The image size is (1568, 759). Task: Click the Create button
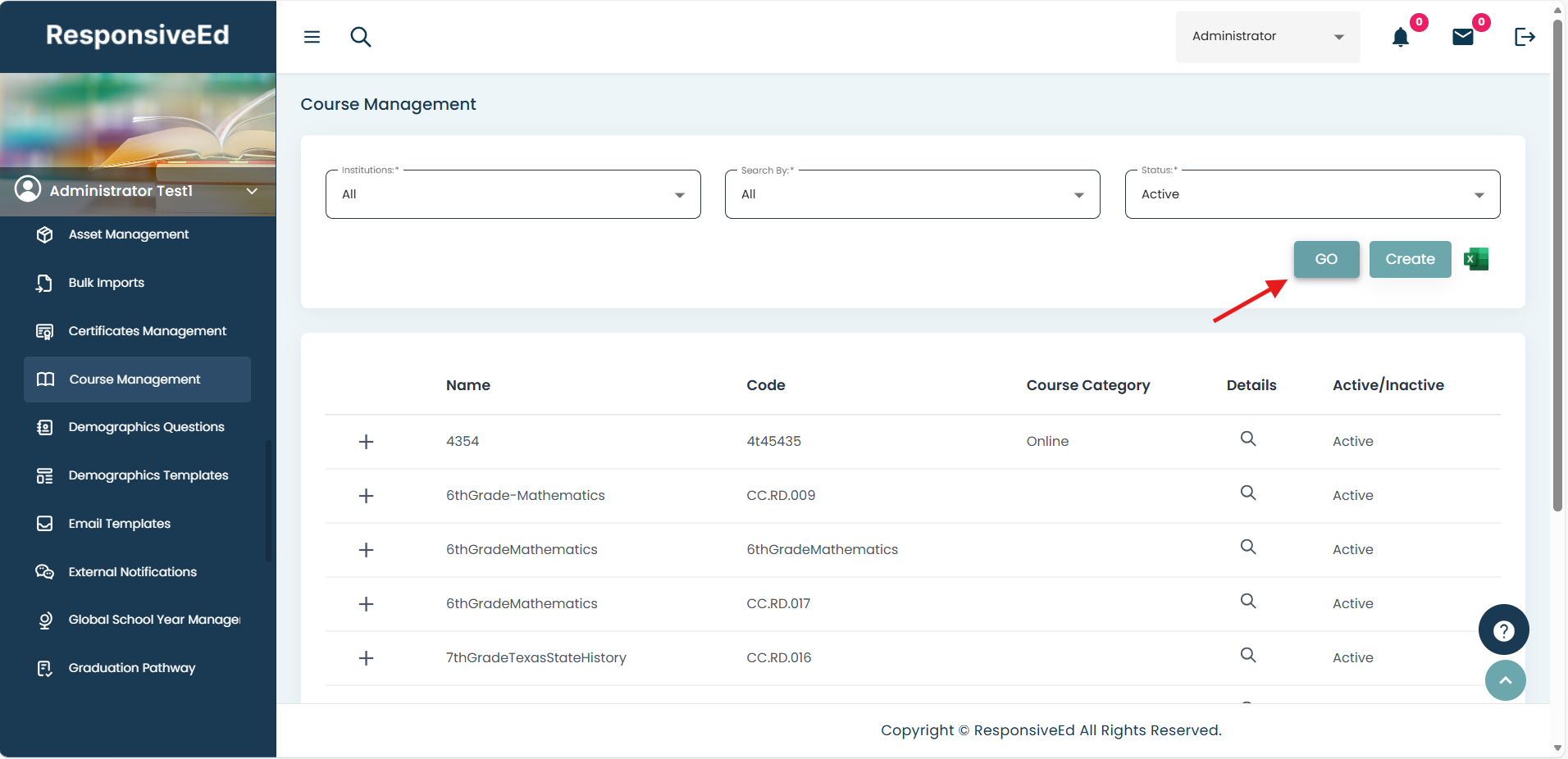[1410, 259]
